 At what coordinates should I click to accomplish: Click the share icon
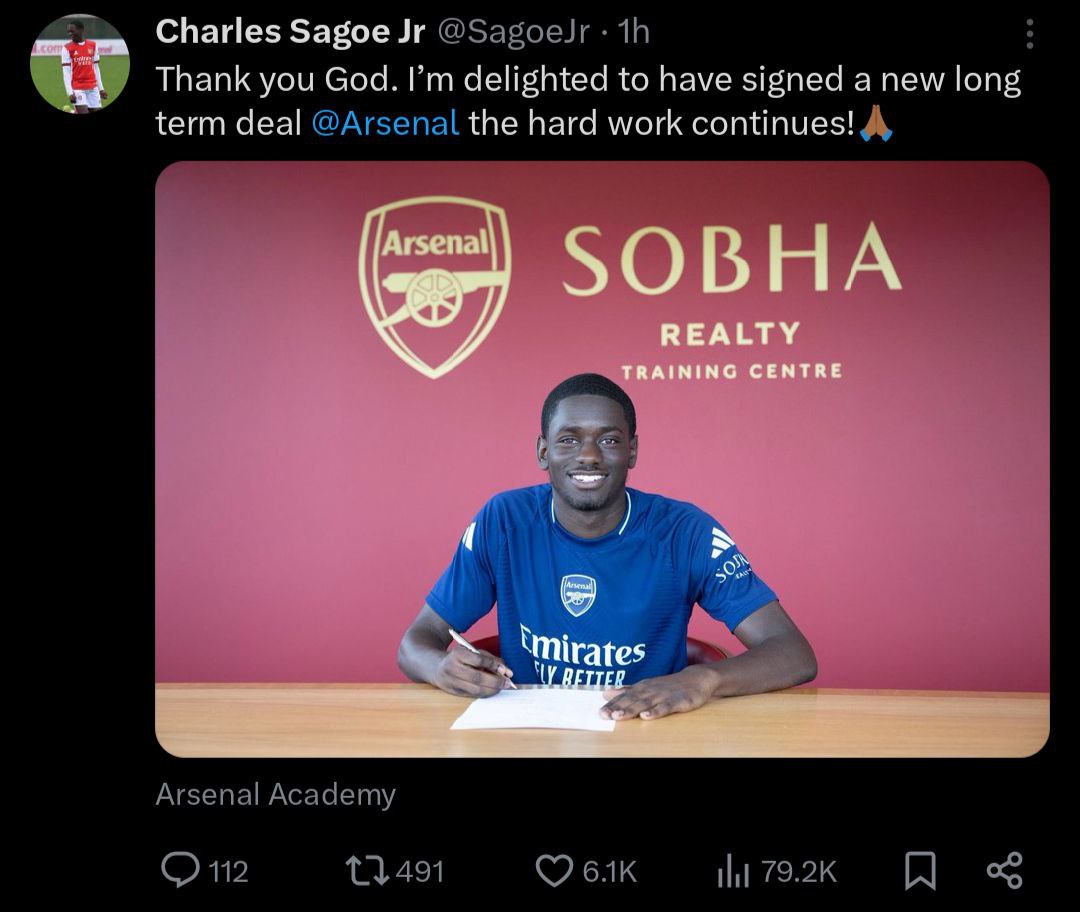tap(1004, 870)
